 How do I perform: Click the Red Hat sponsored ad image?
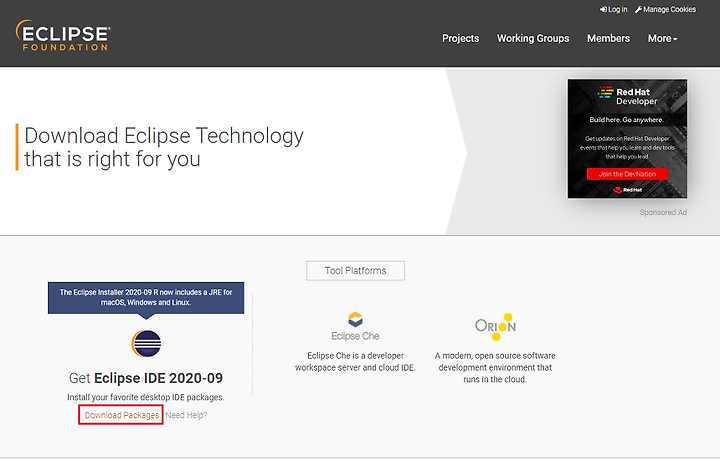(627, 139)
